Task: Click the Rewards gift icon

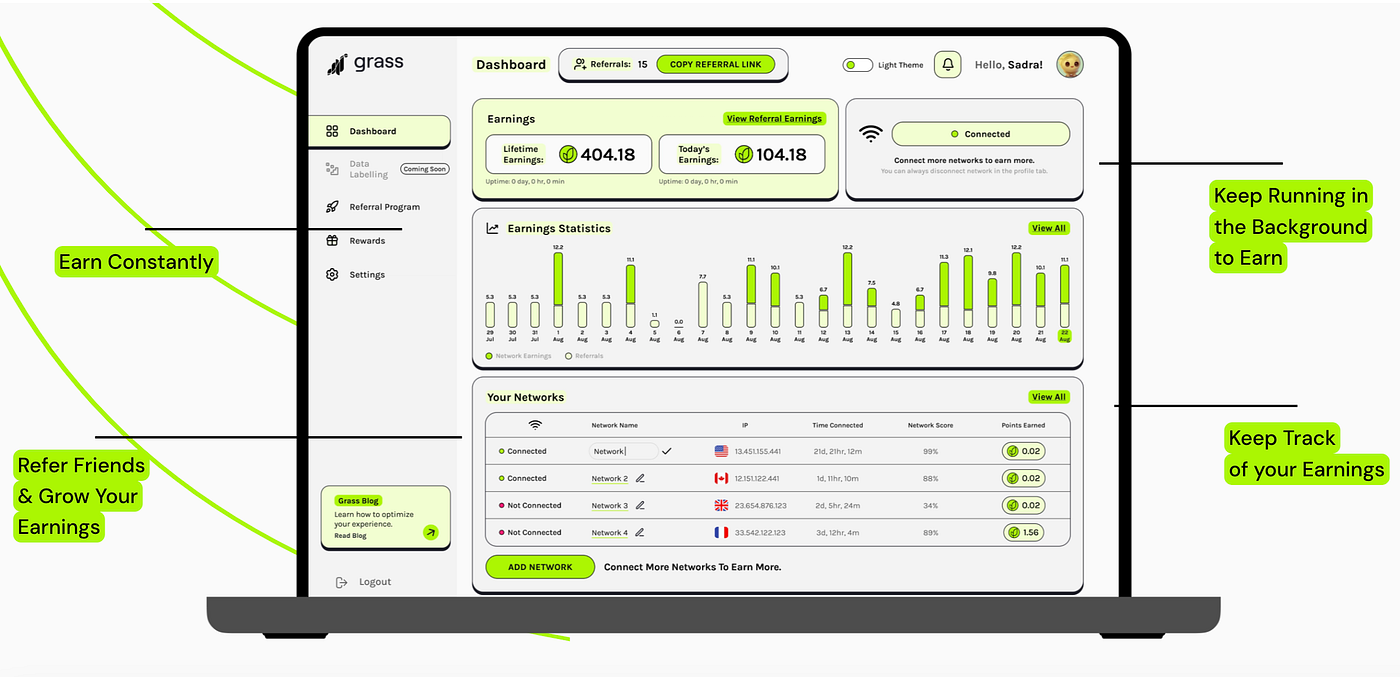Action: 332,241
